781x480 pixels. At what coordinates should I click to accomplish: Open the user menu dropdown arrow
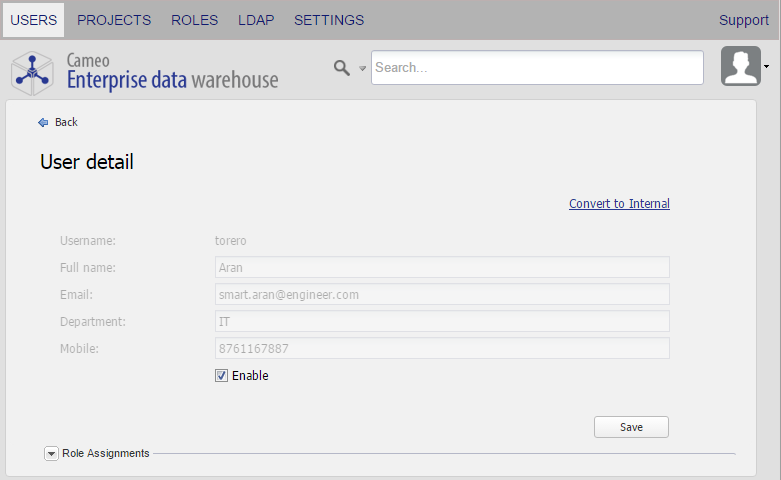click(x=766, y=67)
